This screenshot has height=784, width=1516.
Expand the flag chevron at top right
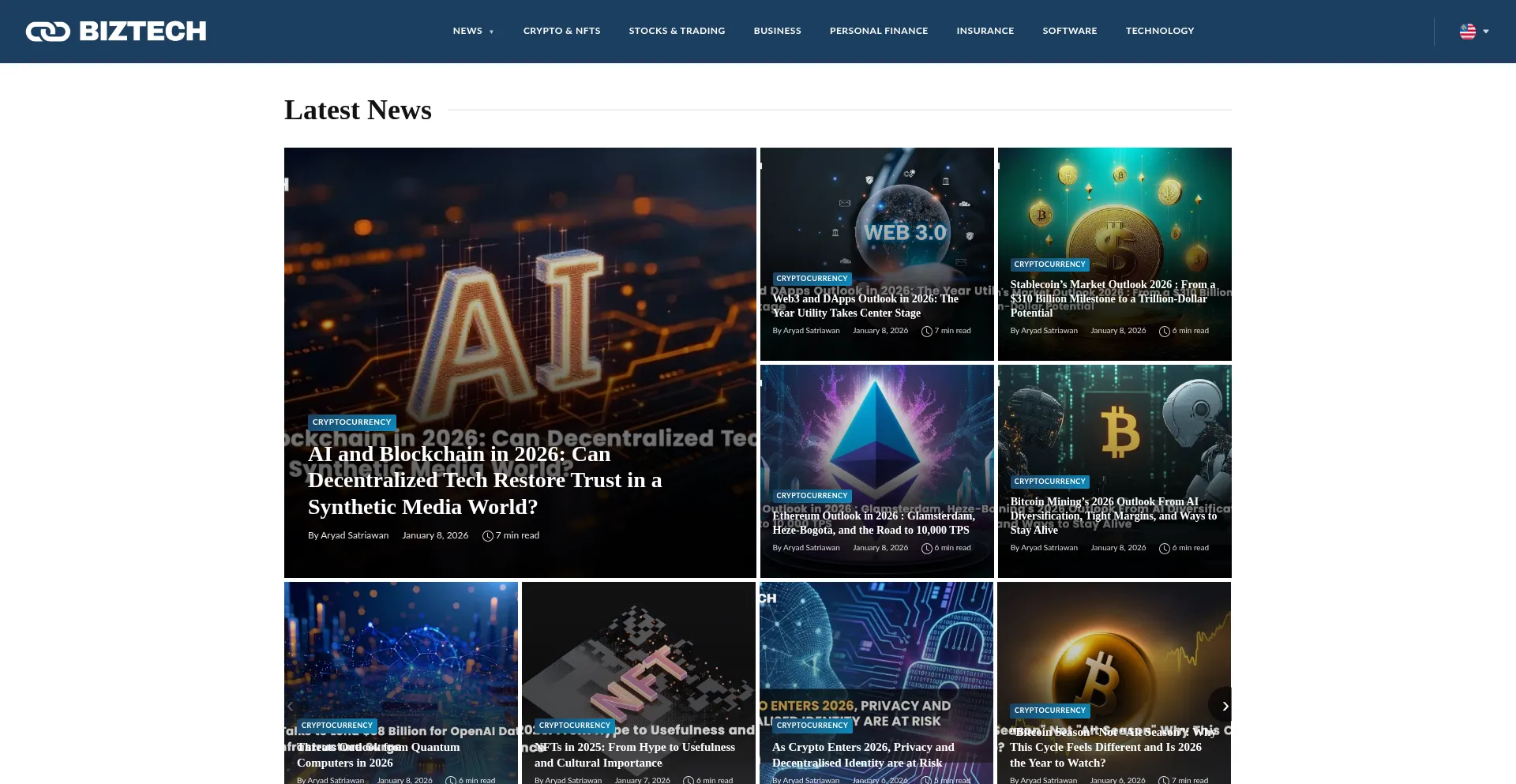click(1484, 32)
